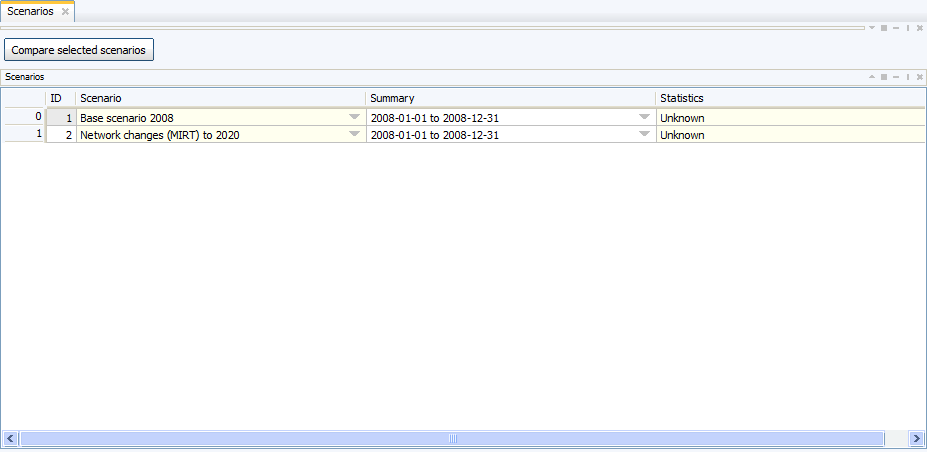Collapse Scenarios table panel with up-arrow icon

(x=871, y=77)
